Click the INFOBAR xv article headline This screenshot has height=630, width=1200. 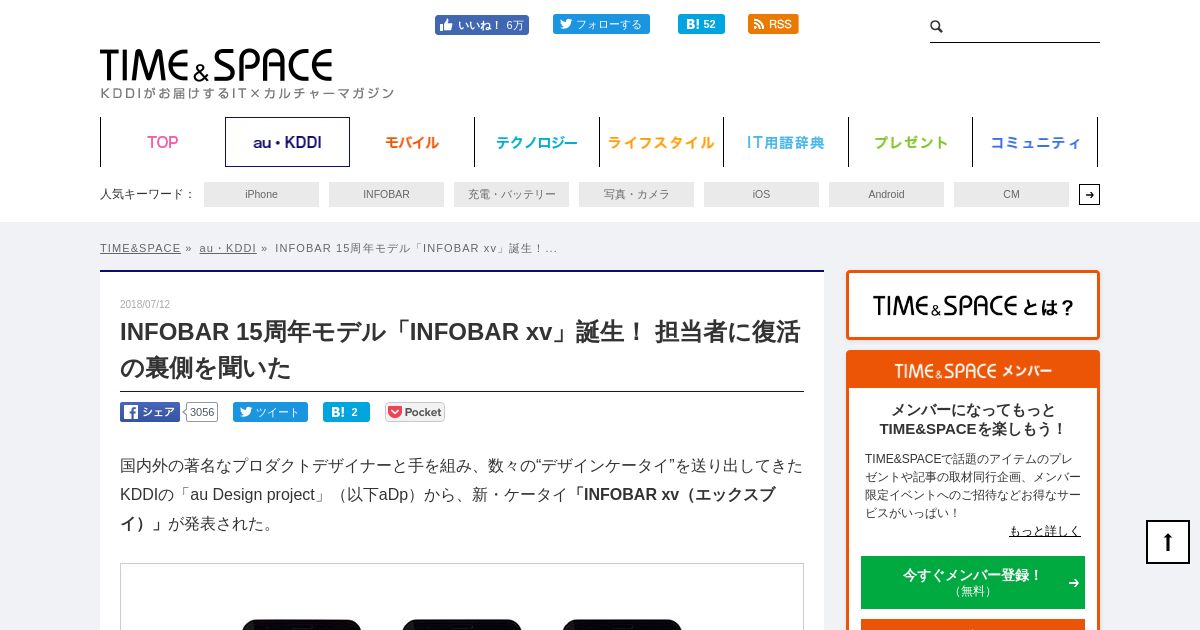click(x=461, y=349)
